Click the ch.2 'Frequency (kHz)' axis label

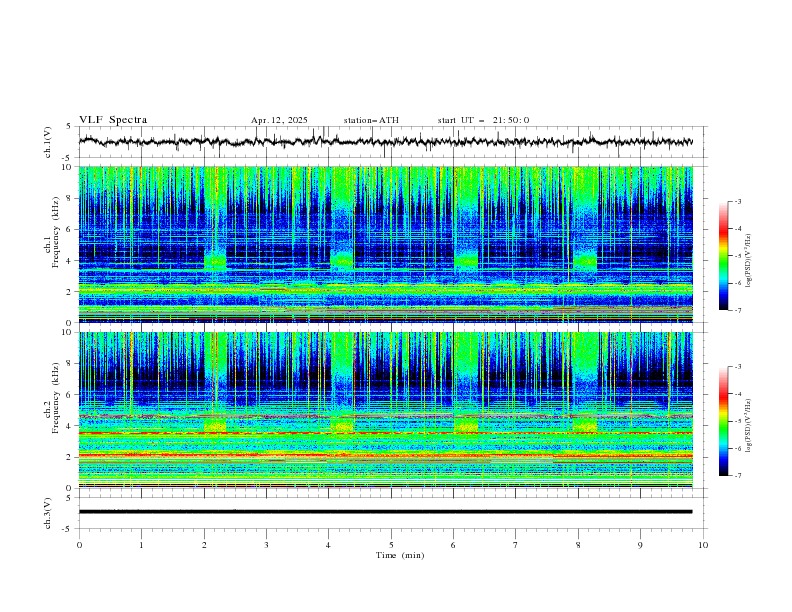(55, 397)
